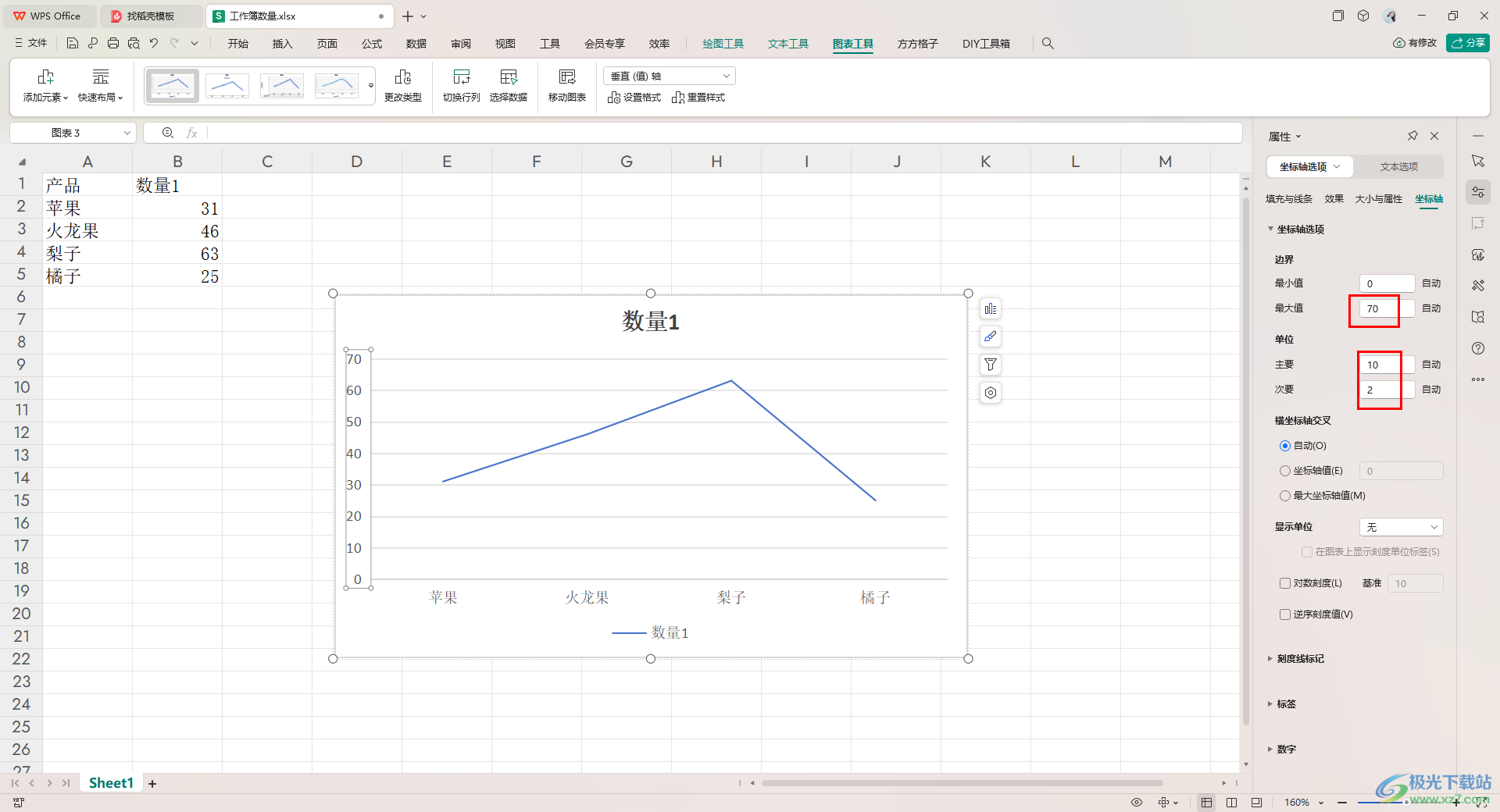The width and height of the screenshot is (1500, 812).
Task: Click 切换行列 switch row/column
Action: (461, 85)
